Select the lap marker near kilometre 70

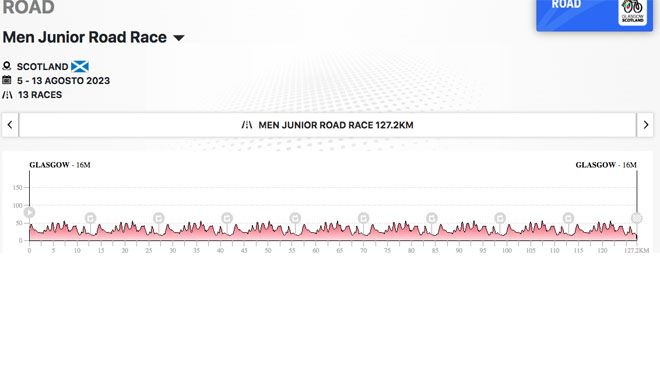363,218
